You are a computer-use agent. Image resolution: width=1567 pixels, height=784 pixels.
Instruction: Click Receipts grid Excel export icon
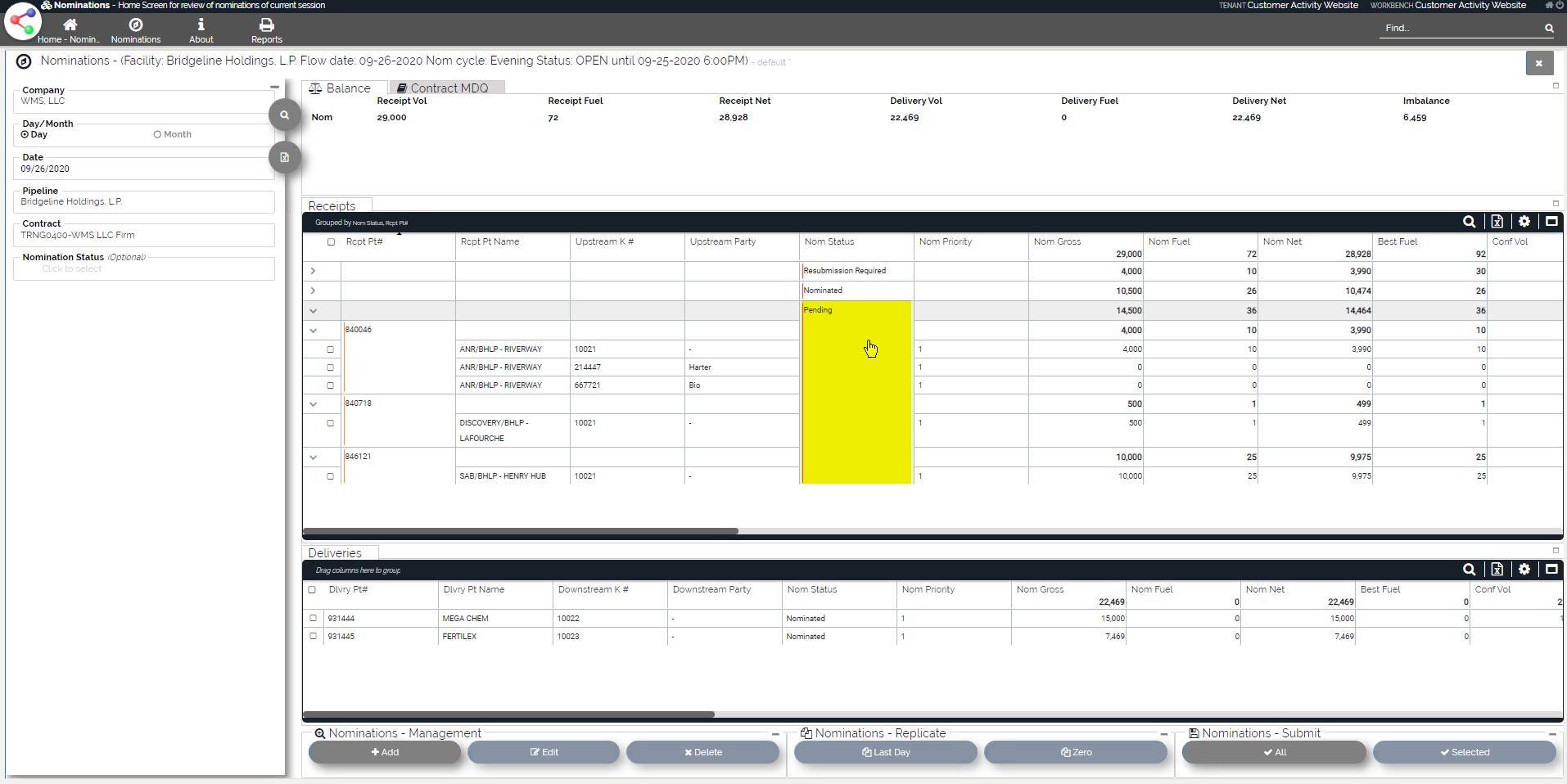click(x=1497, y=222)
